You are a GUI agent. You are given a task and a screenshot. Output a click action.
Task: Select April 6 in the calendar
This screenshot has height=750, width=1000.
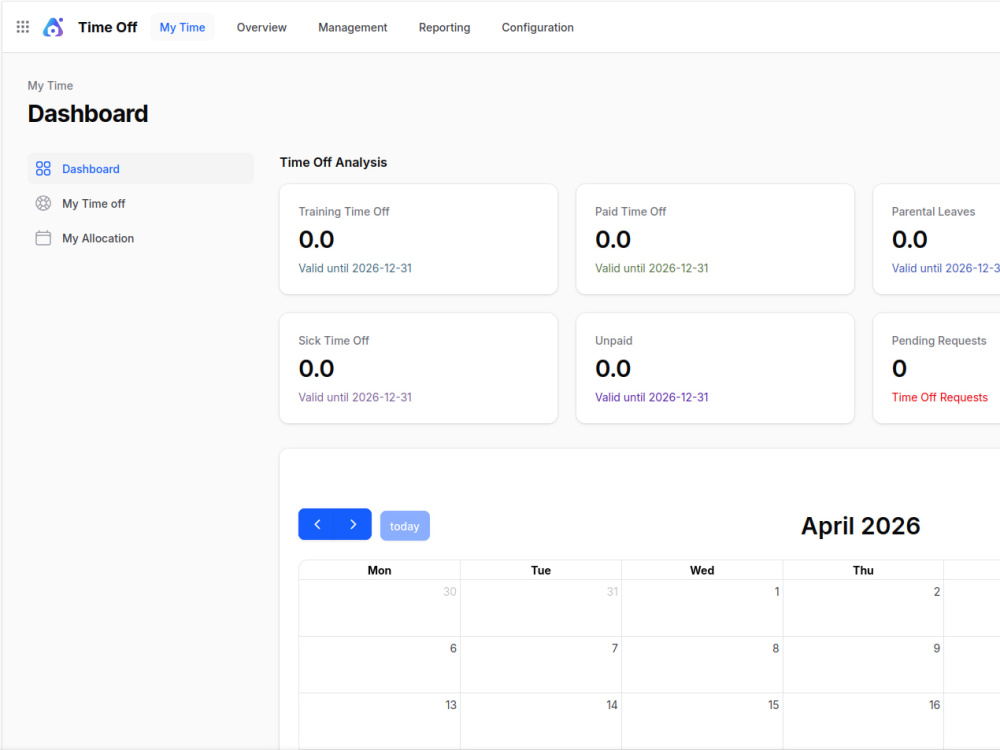coord(379,665)
